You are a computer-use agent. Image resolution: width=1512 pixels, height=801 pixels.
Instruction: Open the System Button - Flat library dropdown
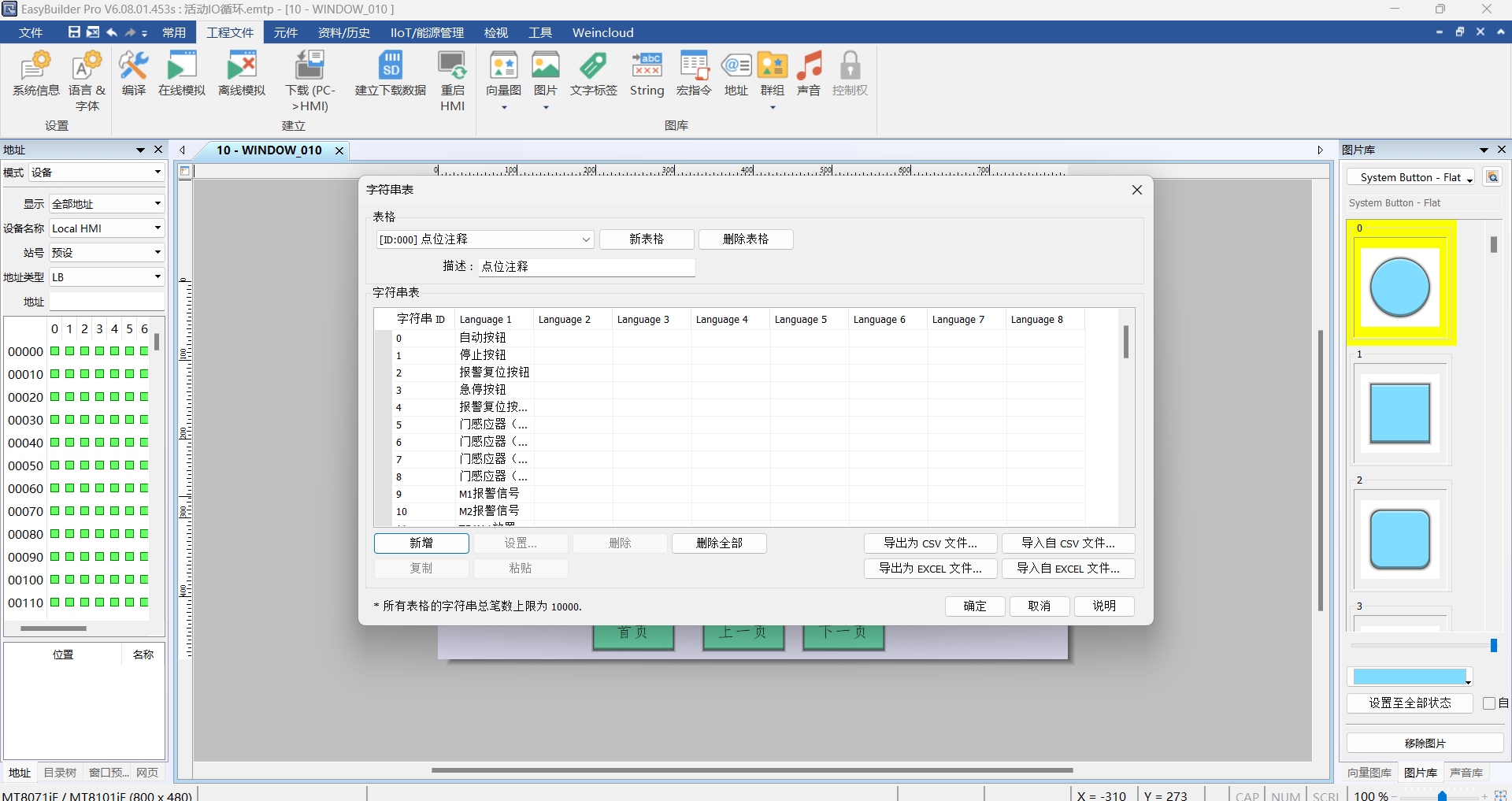[x=1411, y=177]
